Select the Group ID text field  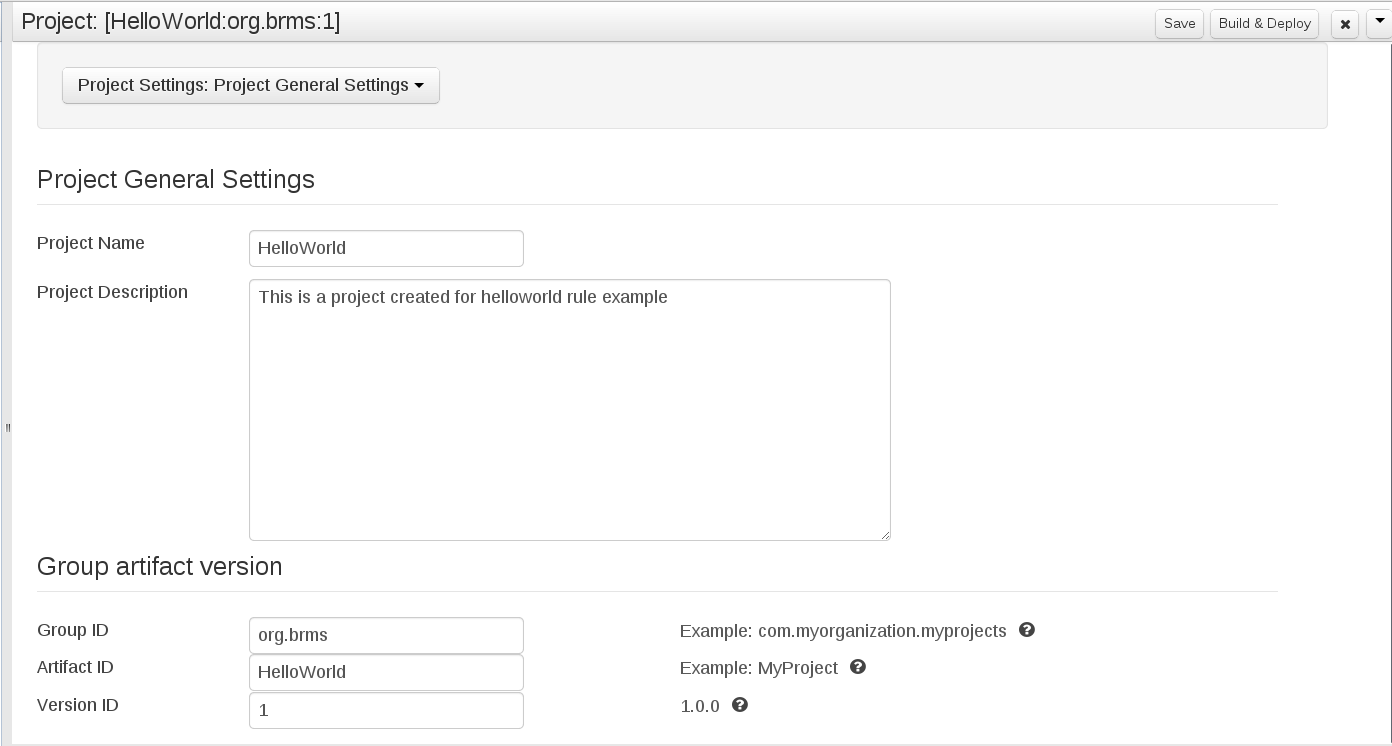point(386,635)
